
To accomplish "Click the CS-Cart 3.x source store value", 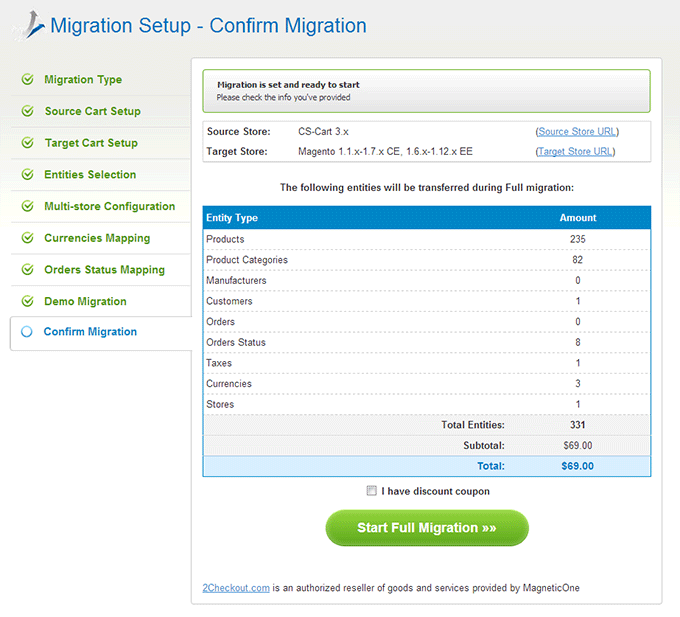I will pos(323,131).
